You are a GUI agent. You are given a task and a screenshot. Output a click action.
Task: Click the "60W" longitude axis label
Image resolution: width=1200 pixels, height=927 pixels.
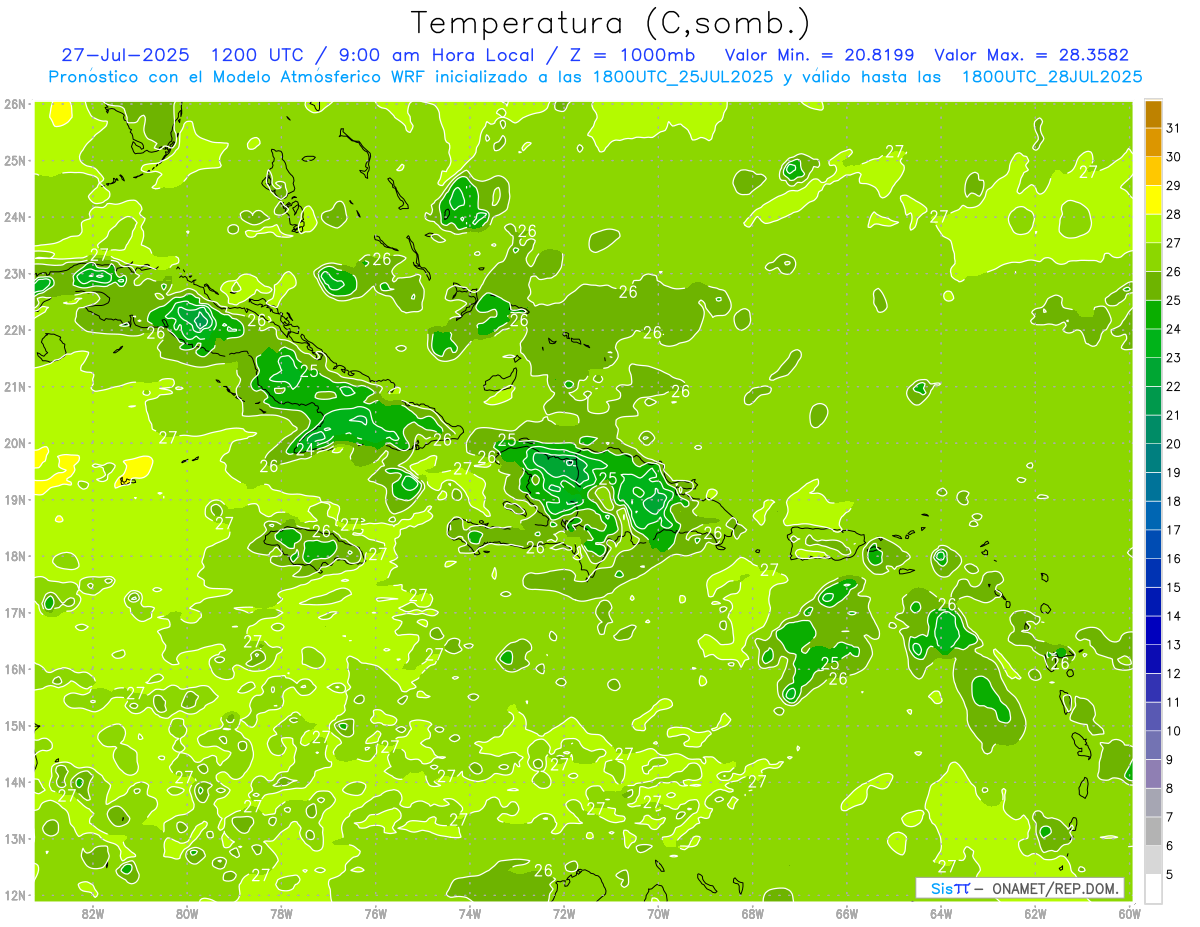(x=1129, y=913)
